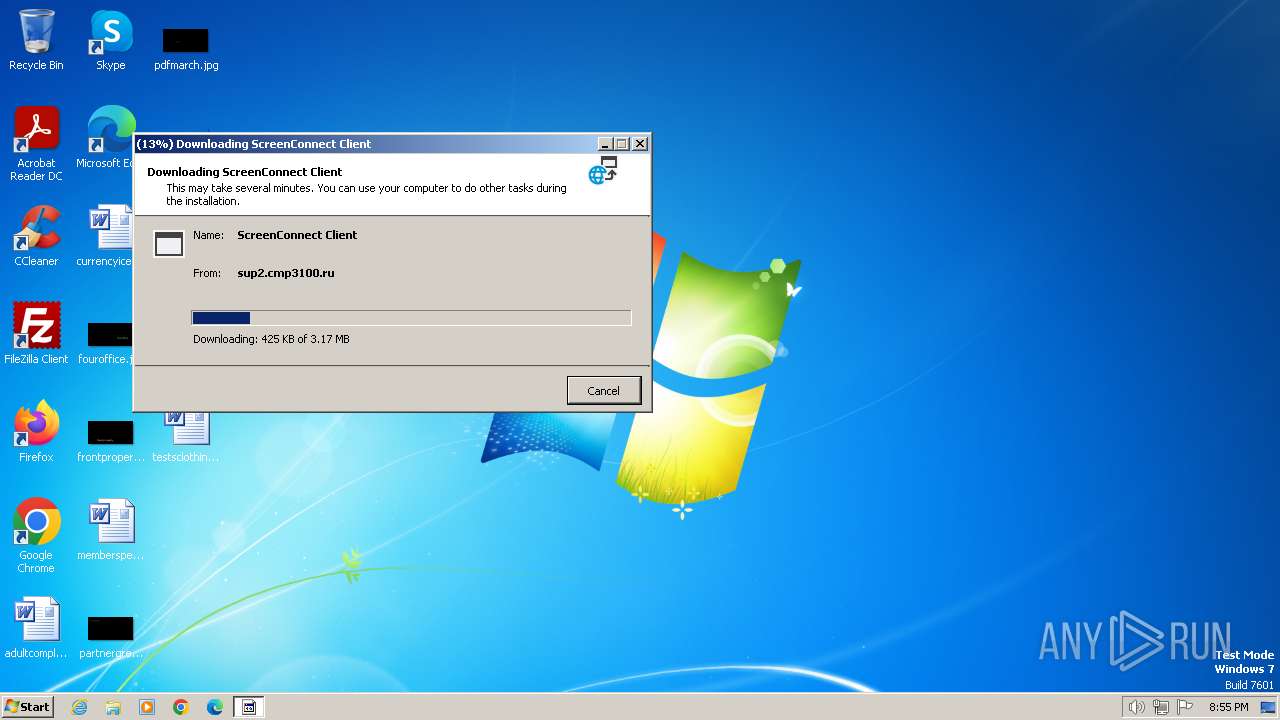Open the Action Center flag icon

(1185, 707)
